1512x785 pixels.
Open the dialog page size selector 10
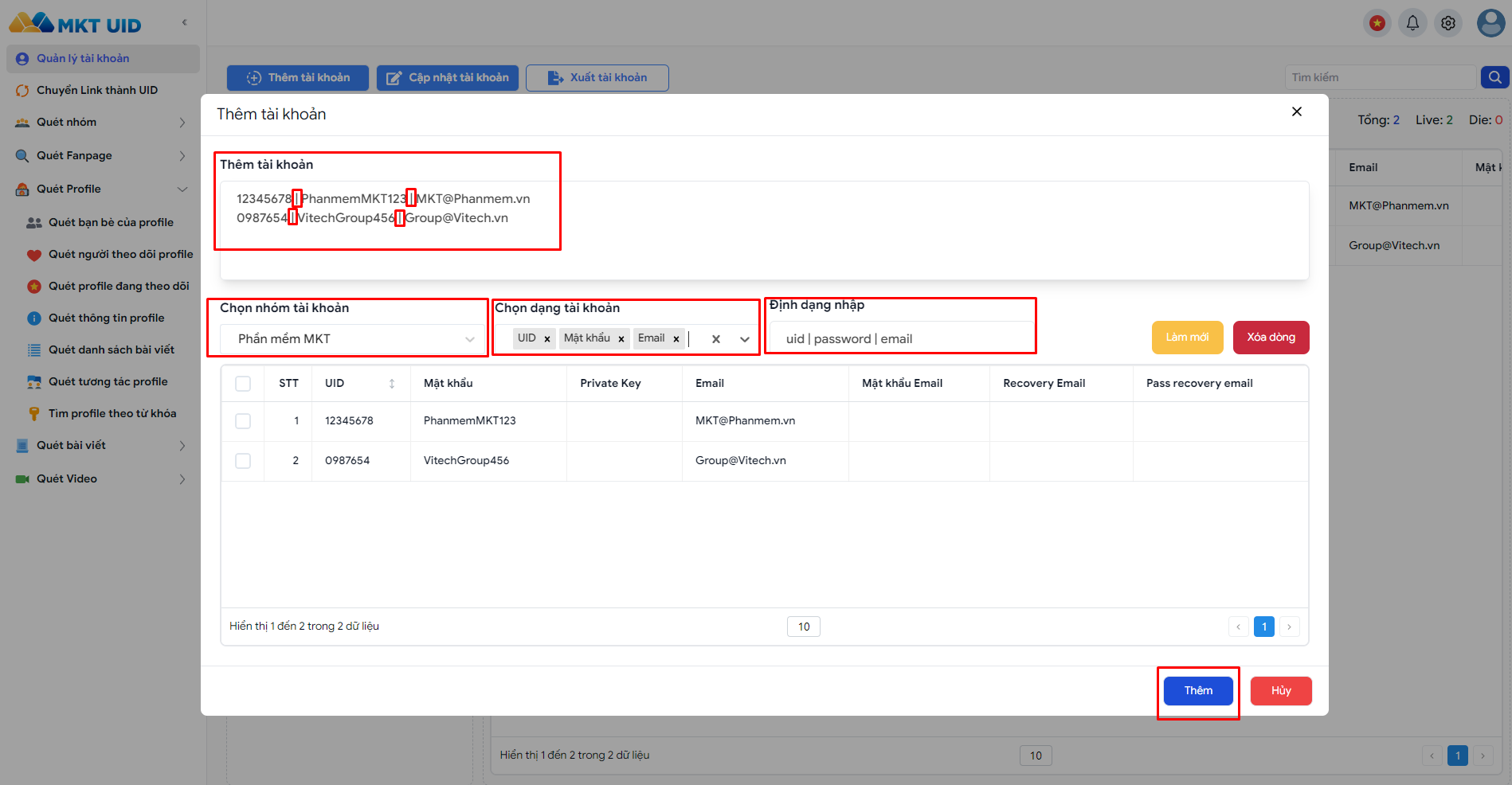pyautogui.click(x=804, y=627)
